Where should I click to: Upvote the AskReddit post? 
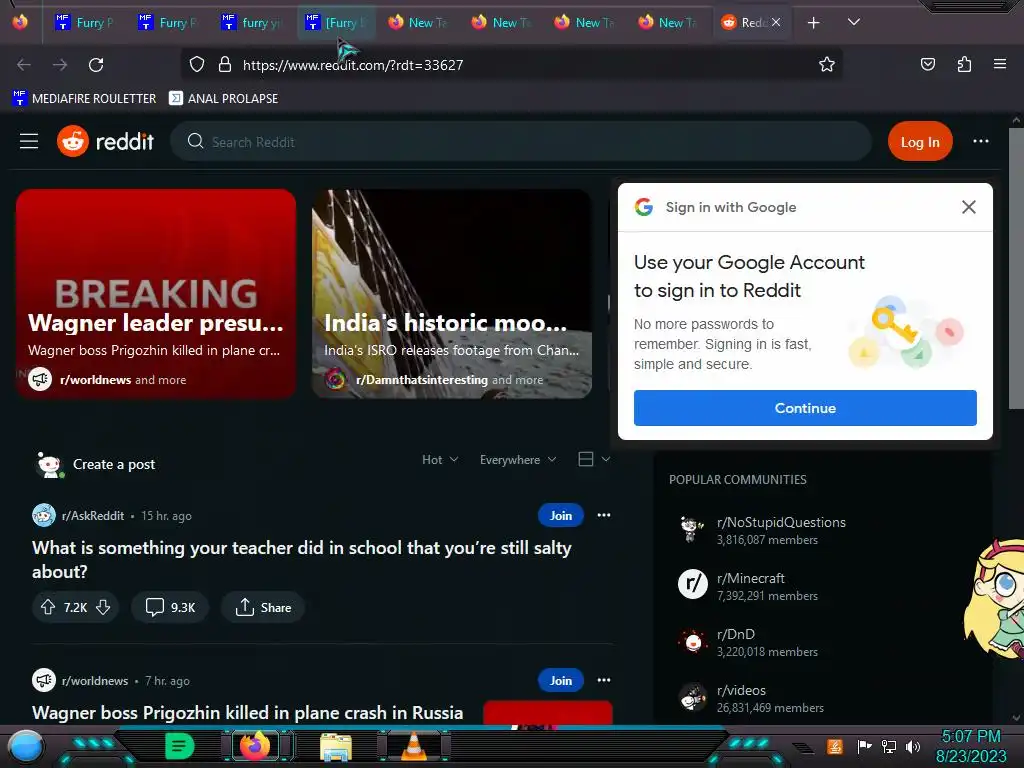pos(48,607)
